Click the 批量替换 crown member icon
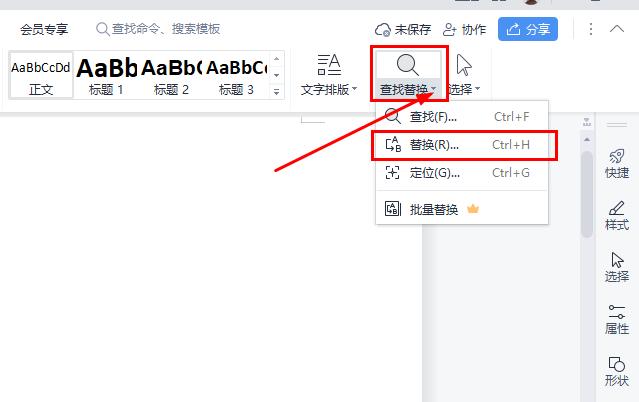This screenshot has width=639, height=402. coord(473,209)
